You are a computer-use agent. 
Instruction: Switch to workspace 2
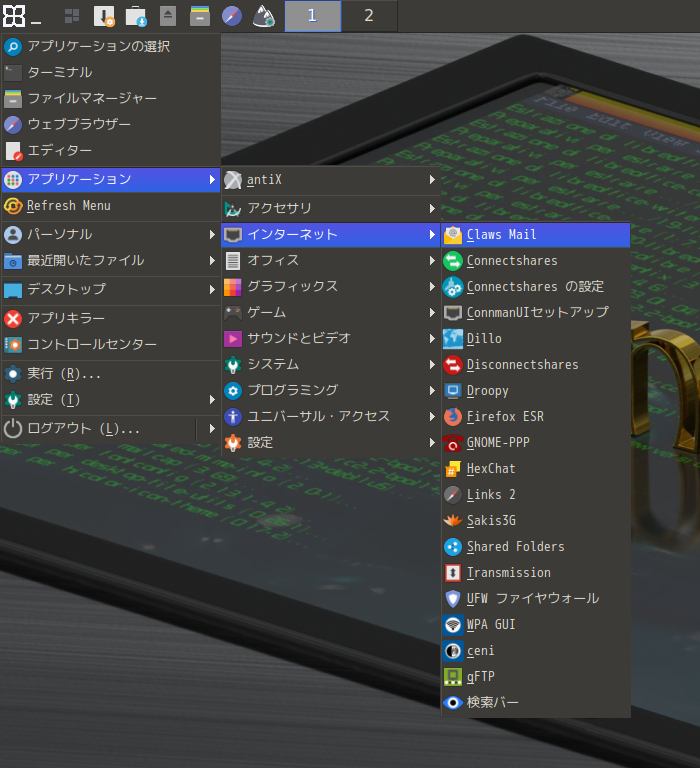click(x=369, y=16)
